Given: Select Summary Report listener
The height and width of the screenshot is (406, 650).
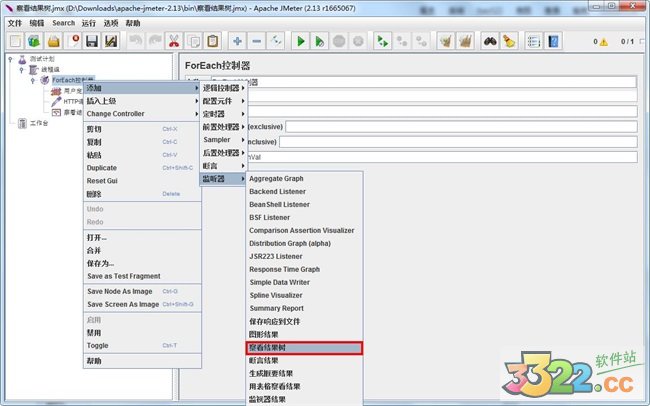Looking at the screenshot, I should pyautogui.click(x=304, y=308).
